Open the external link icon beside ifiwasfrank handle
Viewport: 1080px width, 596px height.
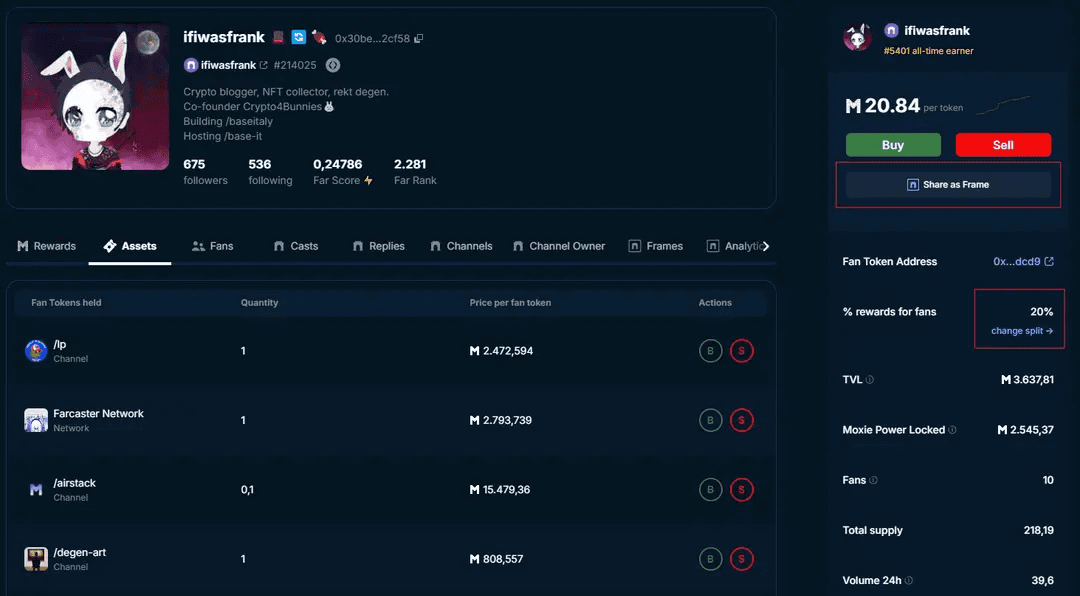tap(263, 65)
